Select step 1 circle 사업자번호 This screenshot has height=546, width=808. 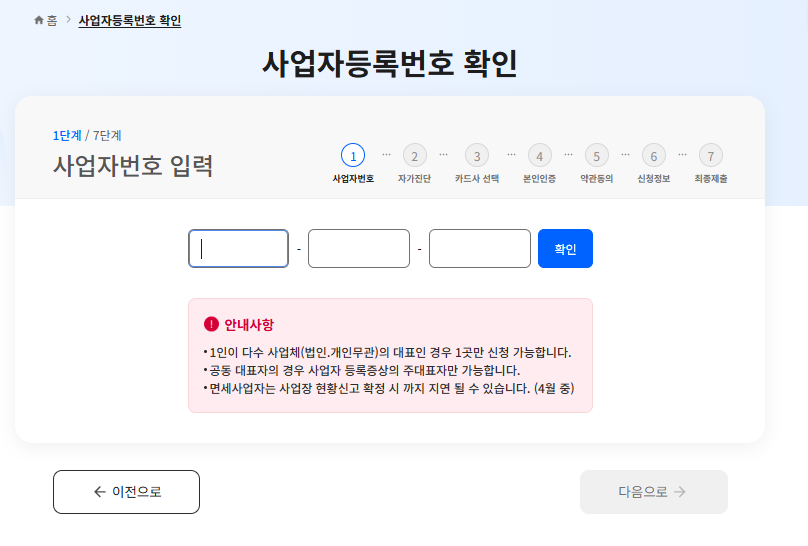(353, 155)
